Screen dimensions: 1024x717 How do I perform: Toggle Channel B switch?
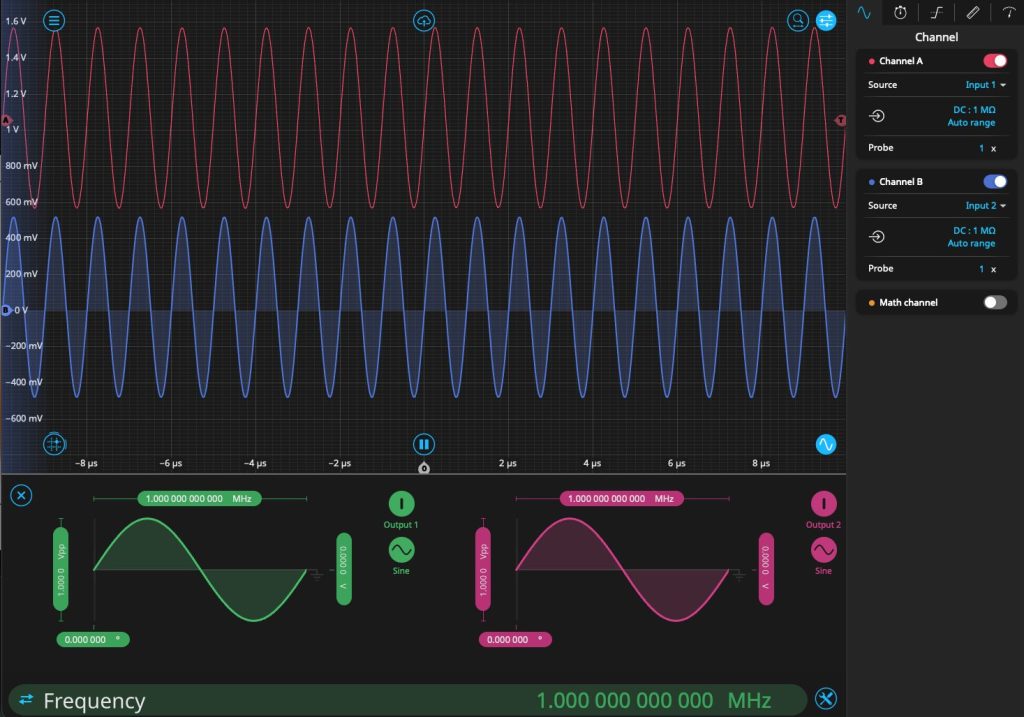(x=994, y=182)
